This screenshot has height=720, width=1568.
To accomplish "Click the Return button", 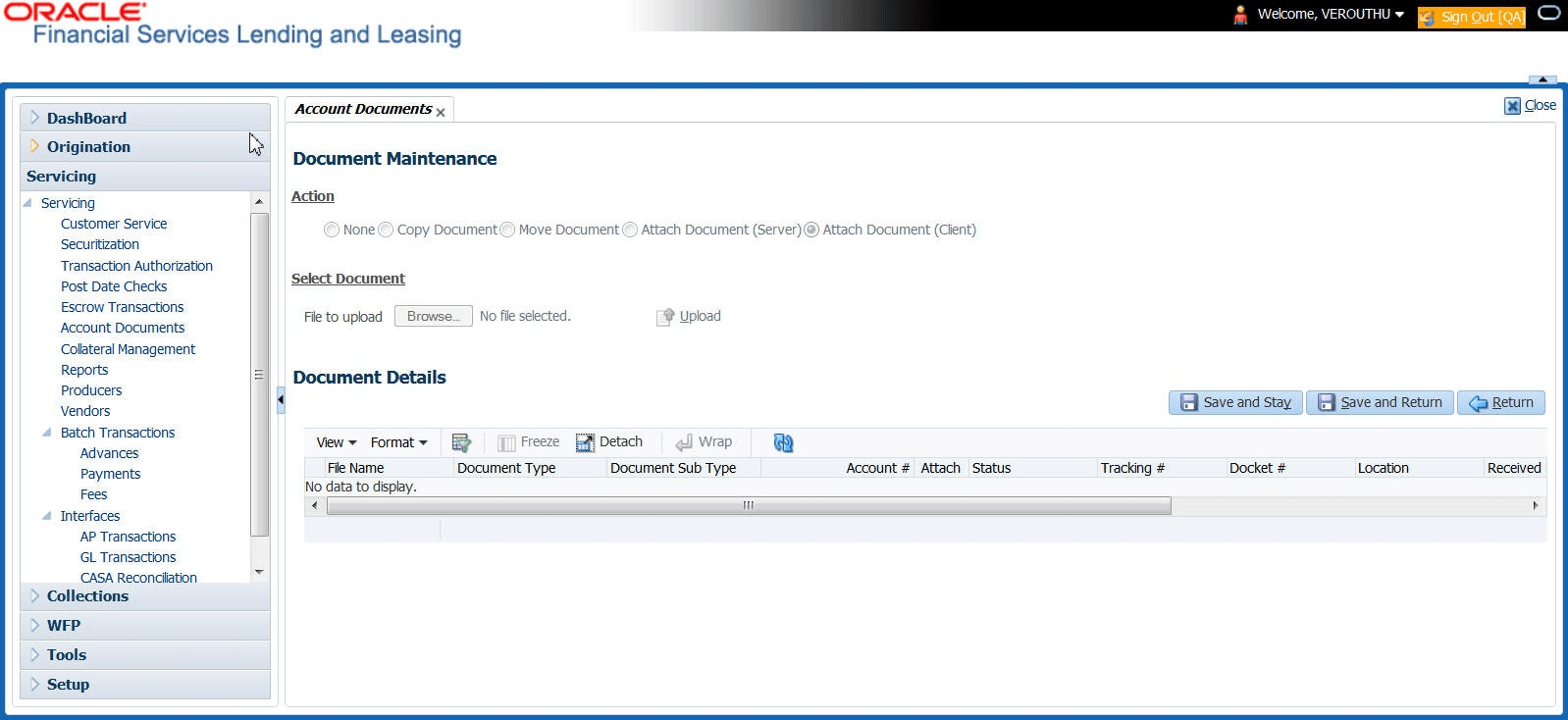I will [1501, 402].
